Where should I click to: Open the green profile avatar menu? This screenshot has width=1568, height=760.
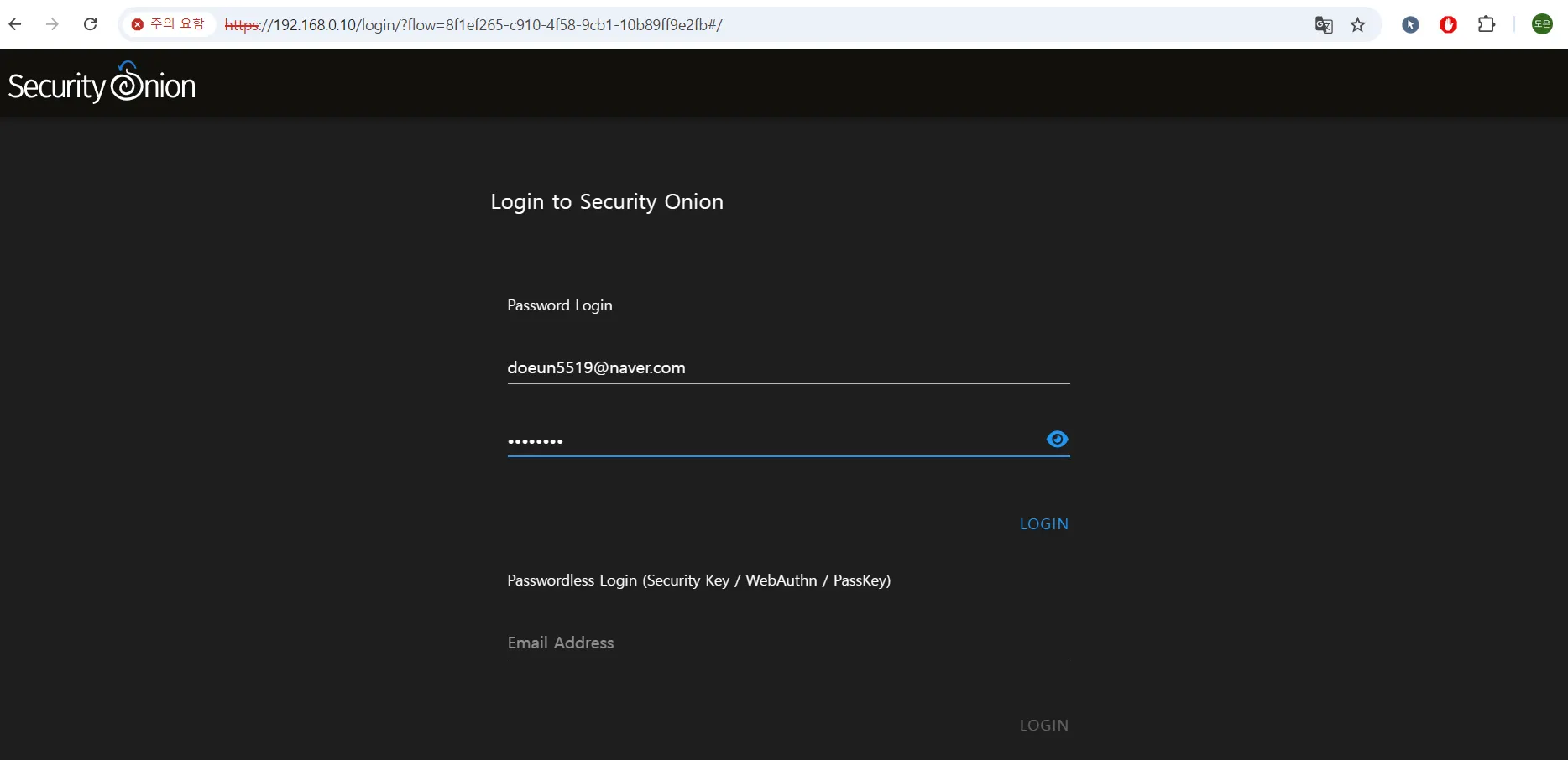coord(1542,24)
